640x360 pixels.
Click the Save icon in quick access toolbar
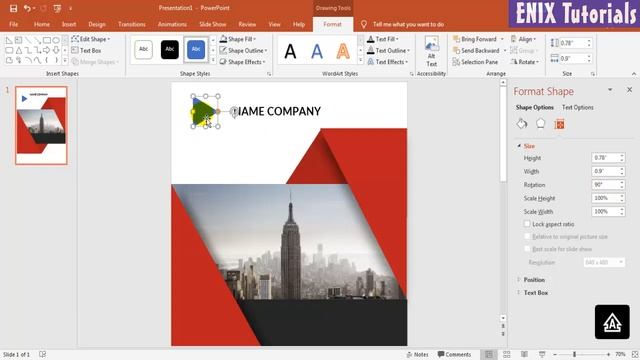(13, 8)
